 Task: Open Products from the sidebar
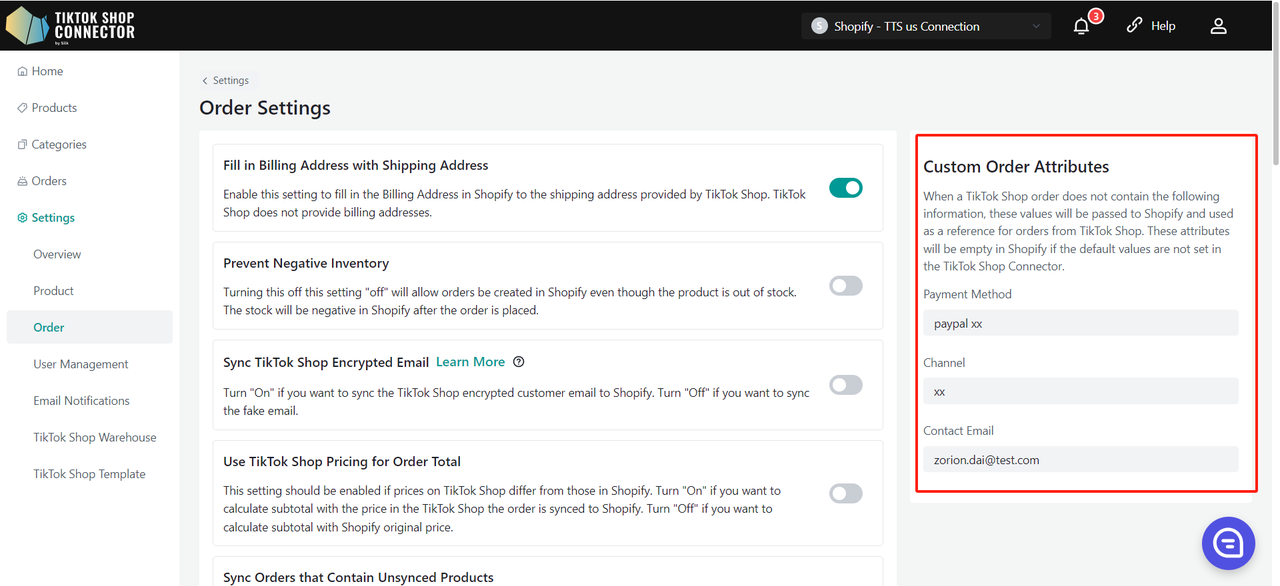click(x=54, y=108)
